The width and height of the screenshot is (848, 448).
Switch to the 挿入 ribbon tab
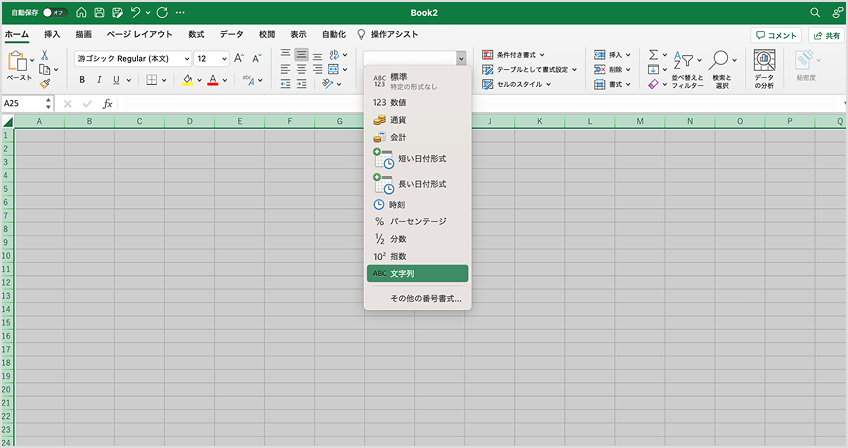click(x=52, y=35)
